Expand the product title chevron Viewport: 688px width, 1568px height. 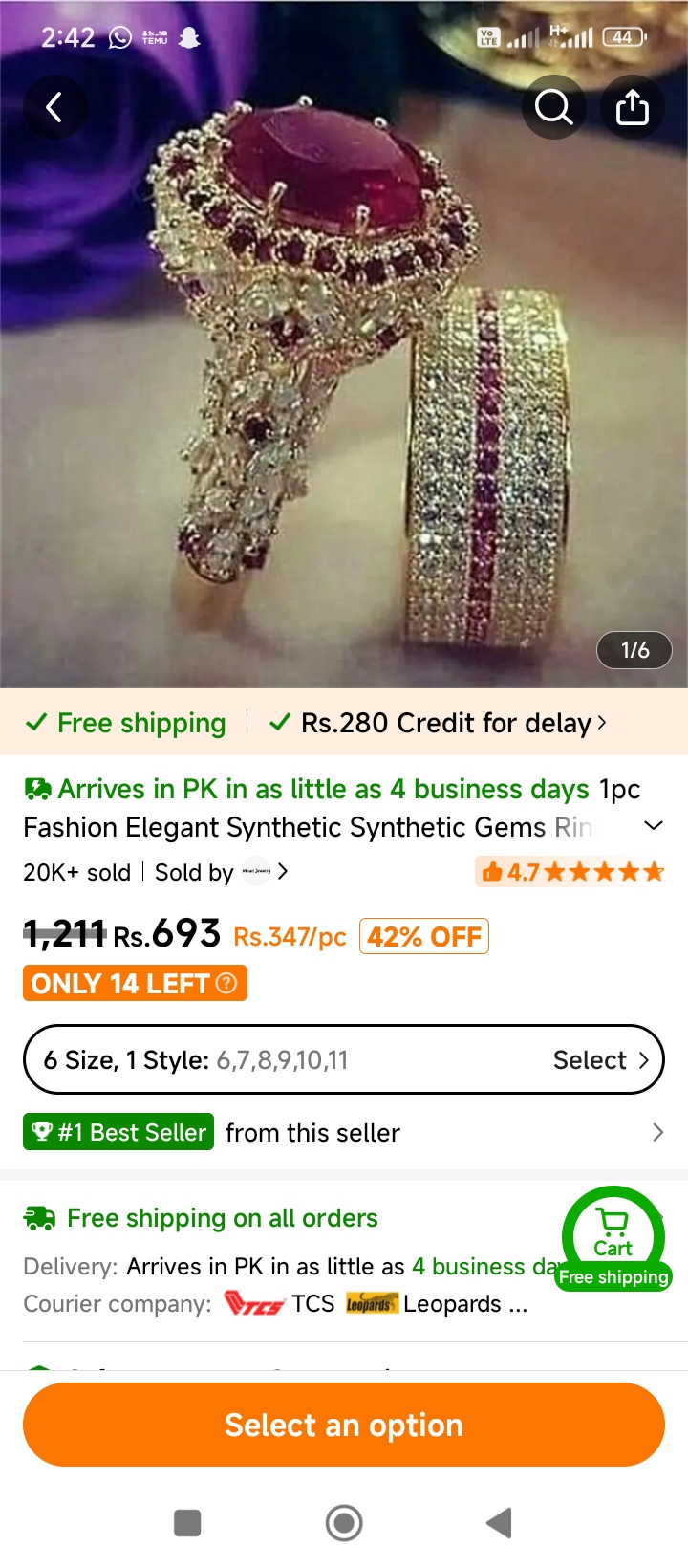(654, 826)
